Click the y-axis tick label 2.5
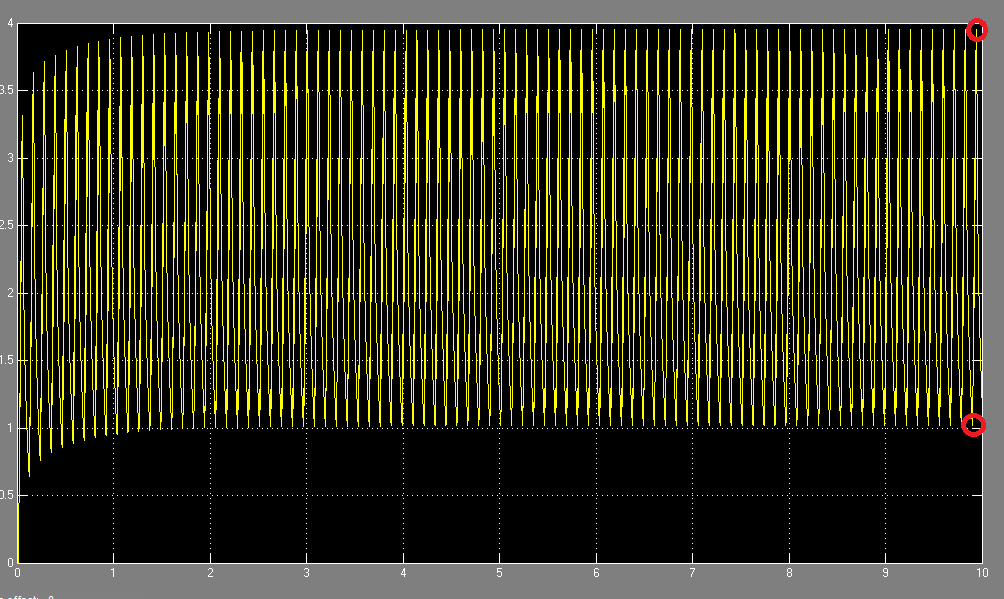Viewport: 1004px width, 599px height. (6, 226)
